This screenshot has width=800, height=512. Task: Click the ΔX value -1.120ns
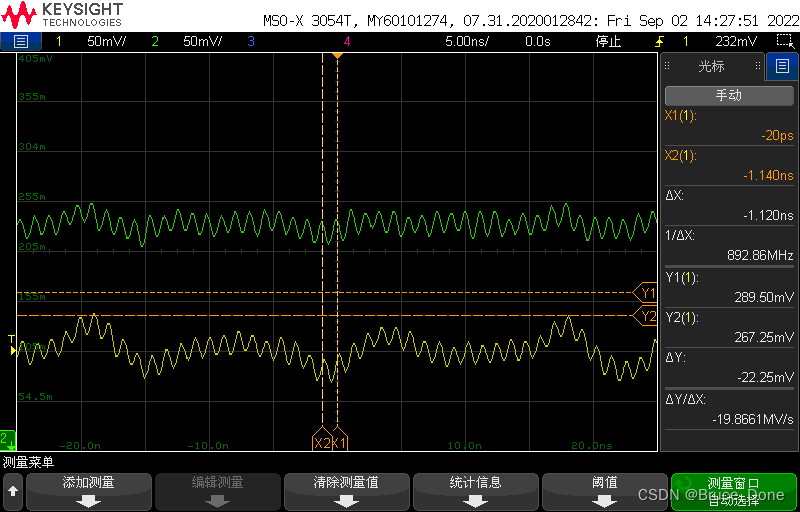pos(768,216)
